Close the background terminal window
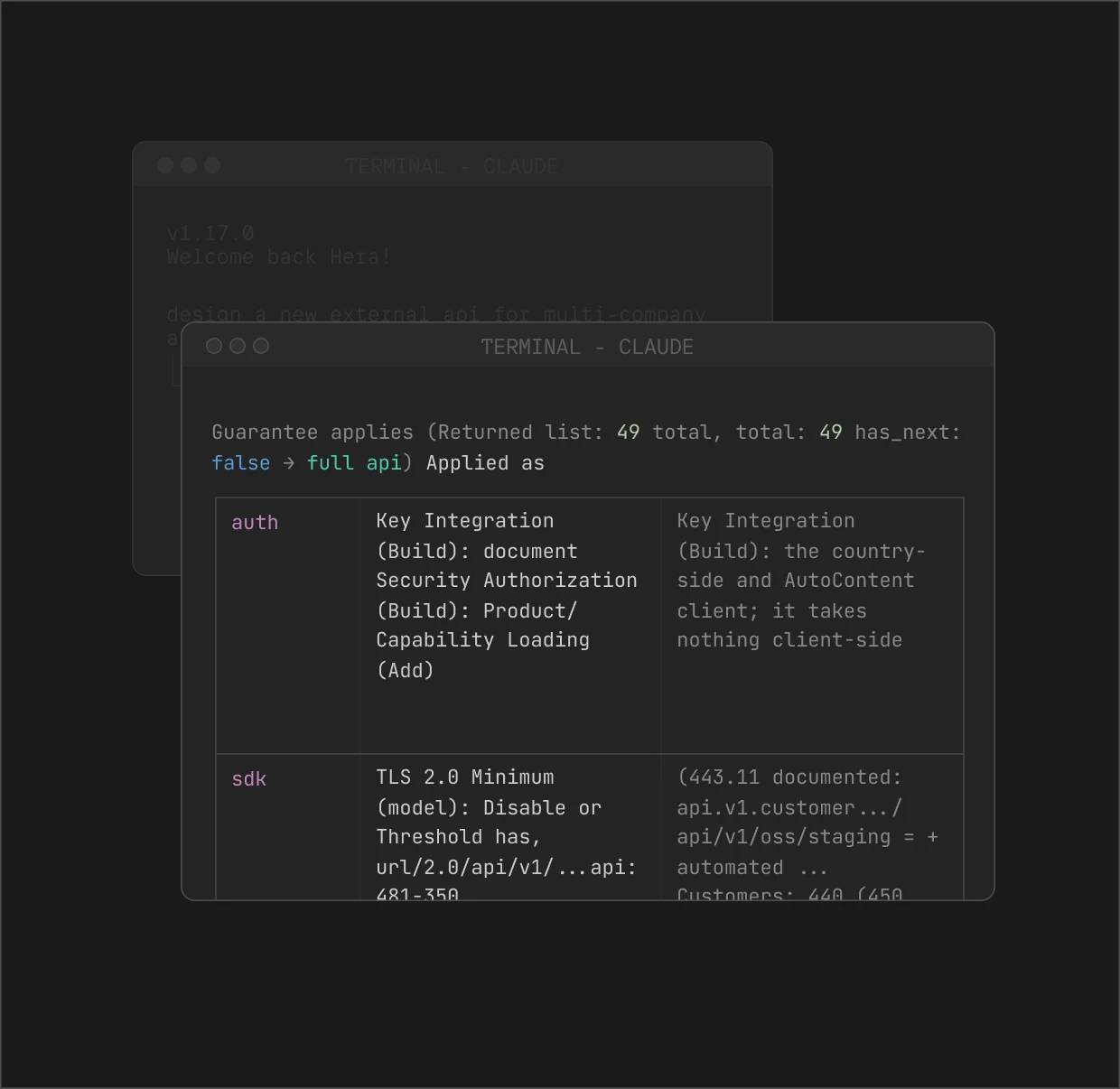Image resolution: width=1120 pixels, height=1089 pixels. point(165,165)
